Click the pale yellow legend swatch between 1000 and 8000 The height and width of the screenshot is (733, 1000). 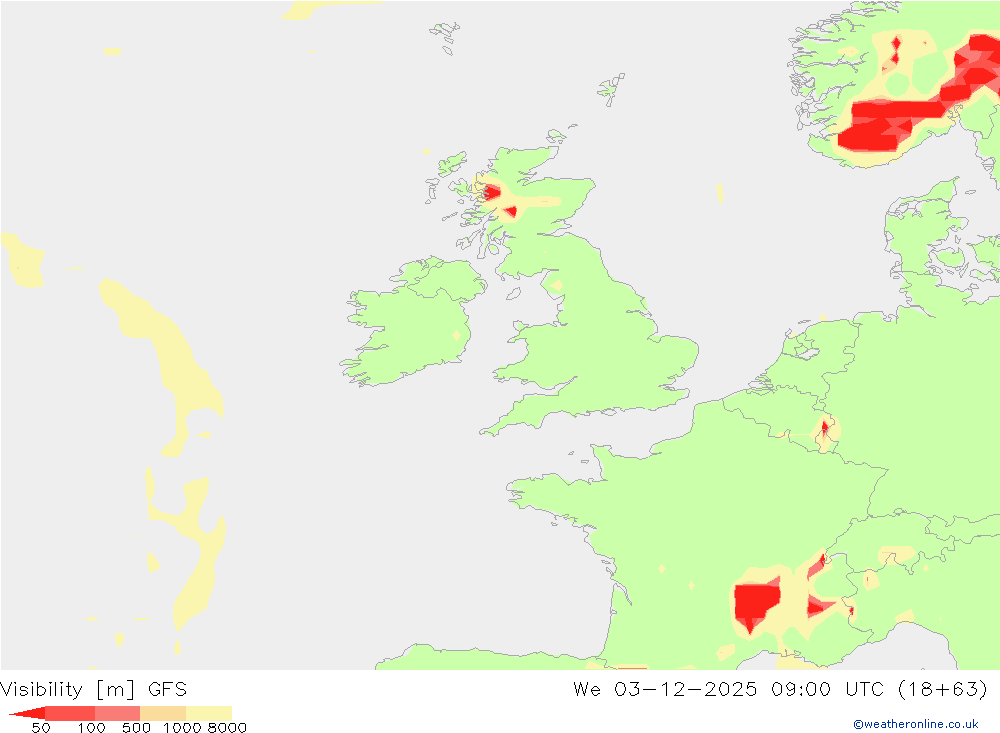coord(209,713)
